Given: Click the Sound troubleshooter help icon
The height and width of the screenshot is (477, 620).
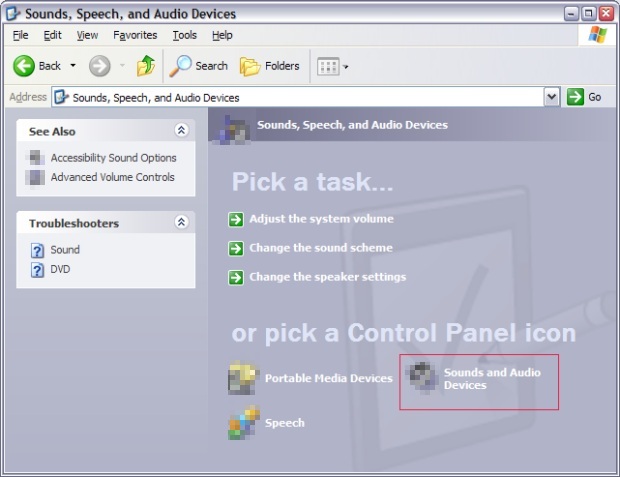Looking at the screenshot, I should point(37,250).
